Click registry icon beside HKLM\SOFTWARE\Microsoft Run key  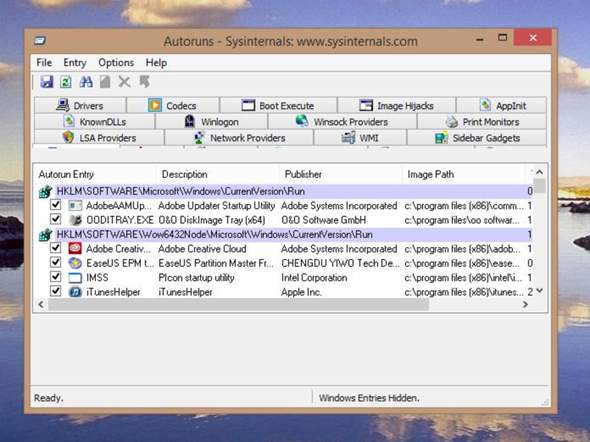pos(45,191)
